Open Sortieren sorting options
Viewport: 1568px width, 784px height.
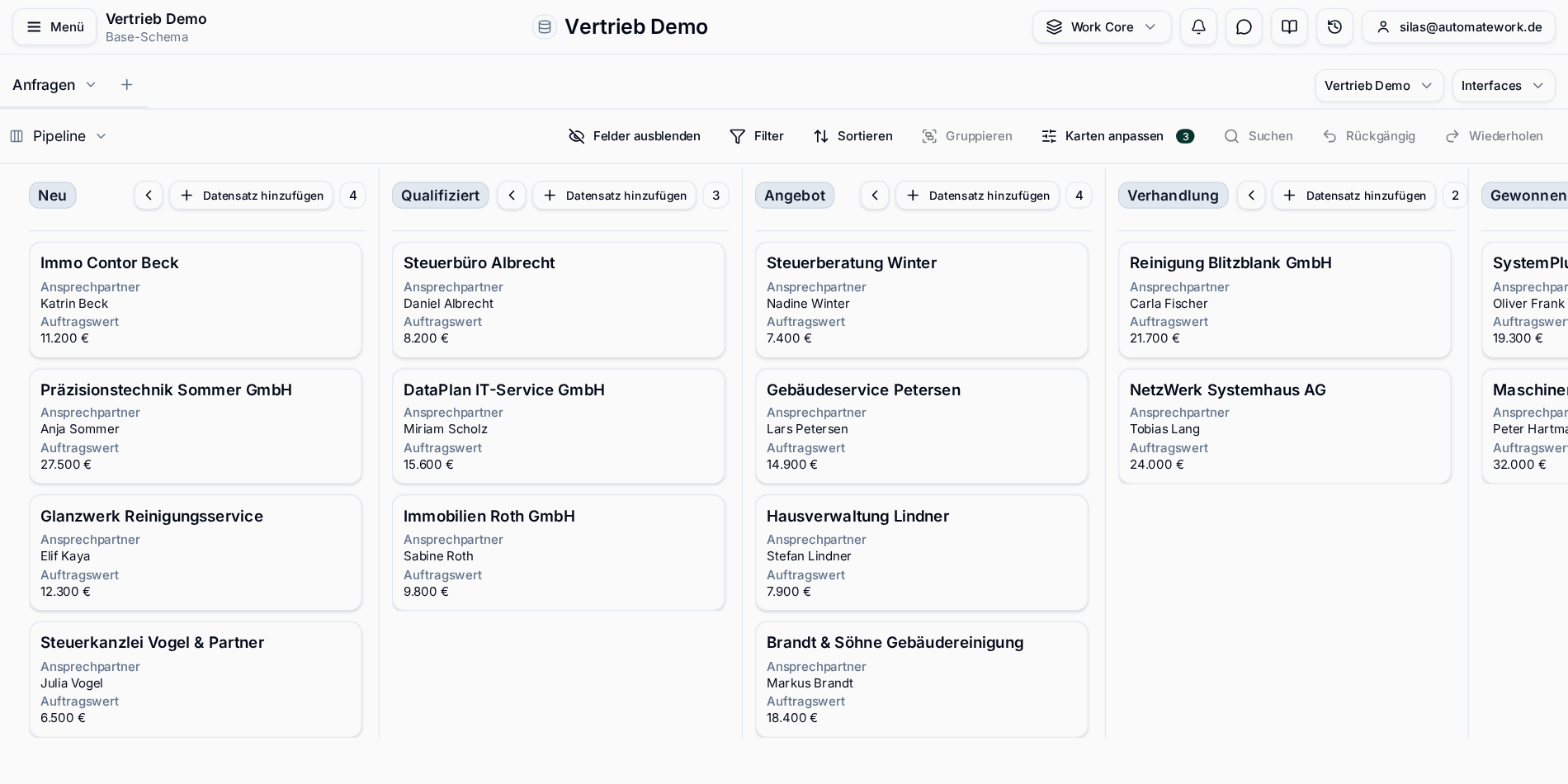coord(853,136)
